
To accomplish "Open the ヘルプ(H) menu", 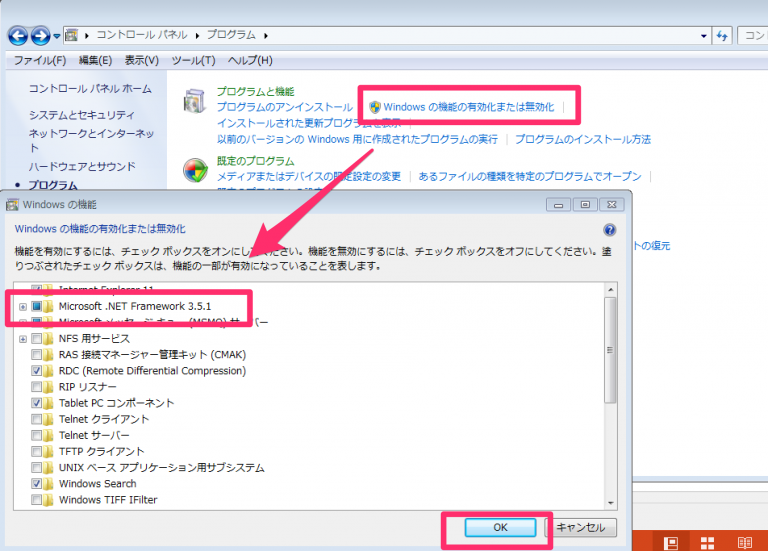I will pyautogui.click(x=250, y=60).
